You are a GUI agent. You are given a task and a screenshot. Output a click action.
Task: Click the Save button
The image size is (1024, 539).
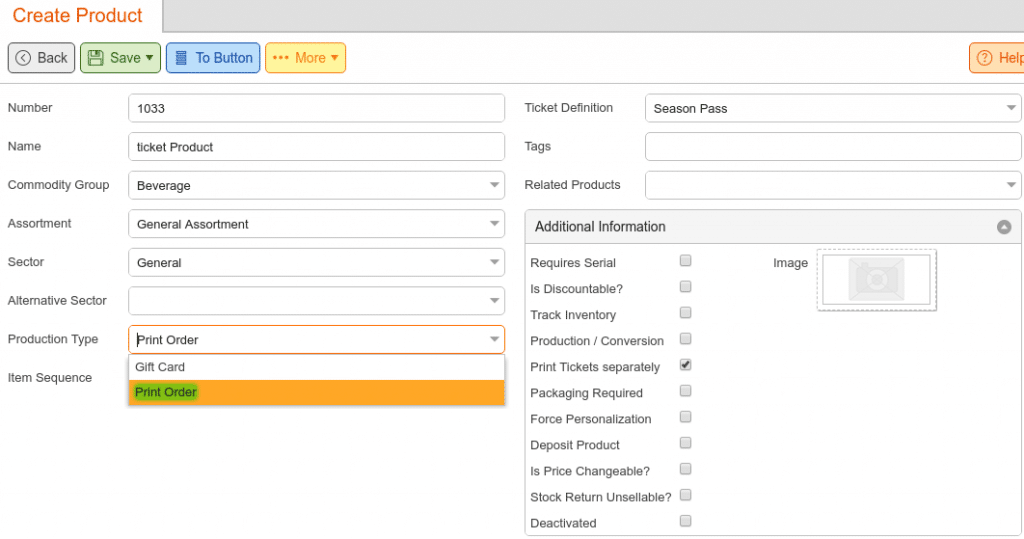(x=120, y=57)
